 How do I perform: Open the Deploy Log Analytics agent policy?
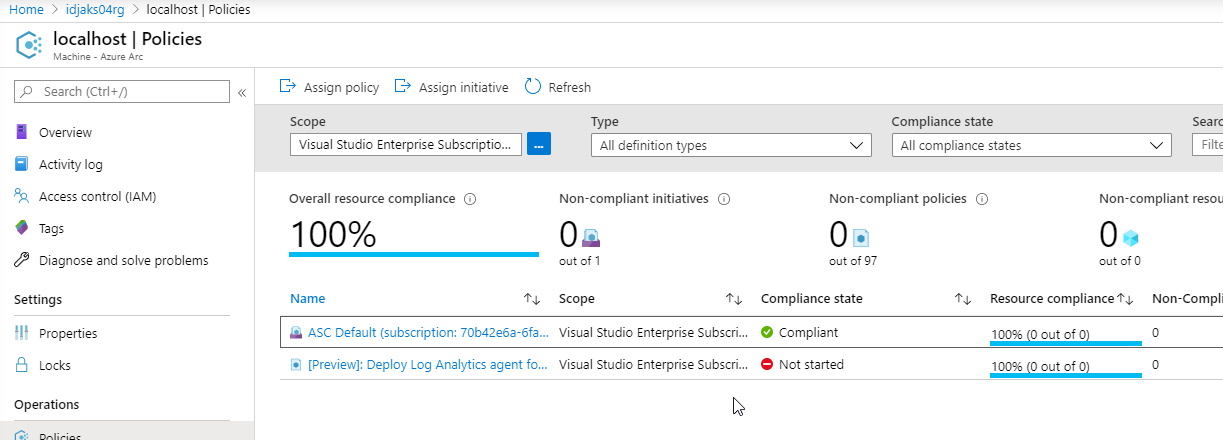428,365
